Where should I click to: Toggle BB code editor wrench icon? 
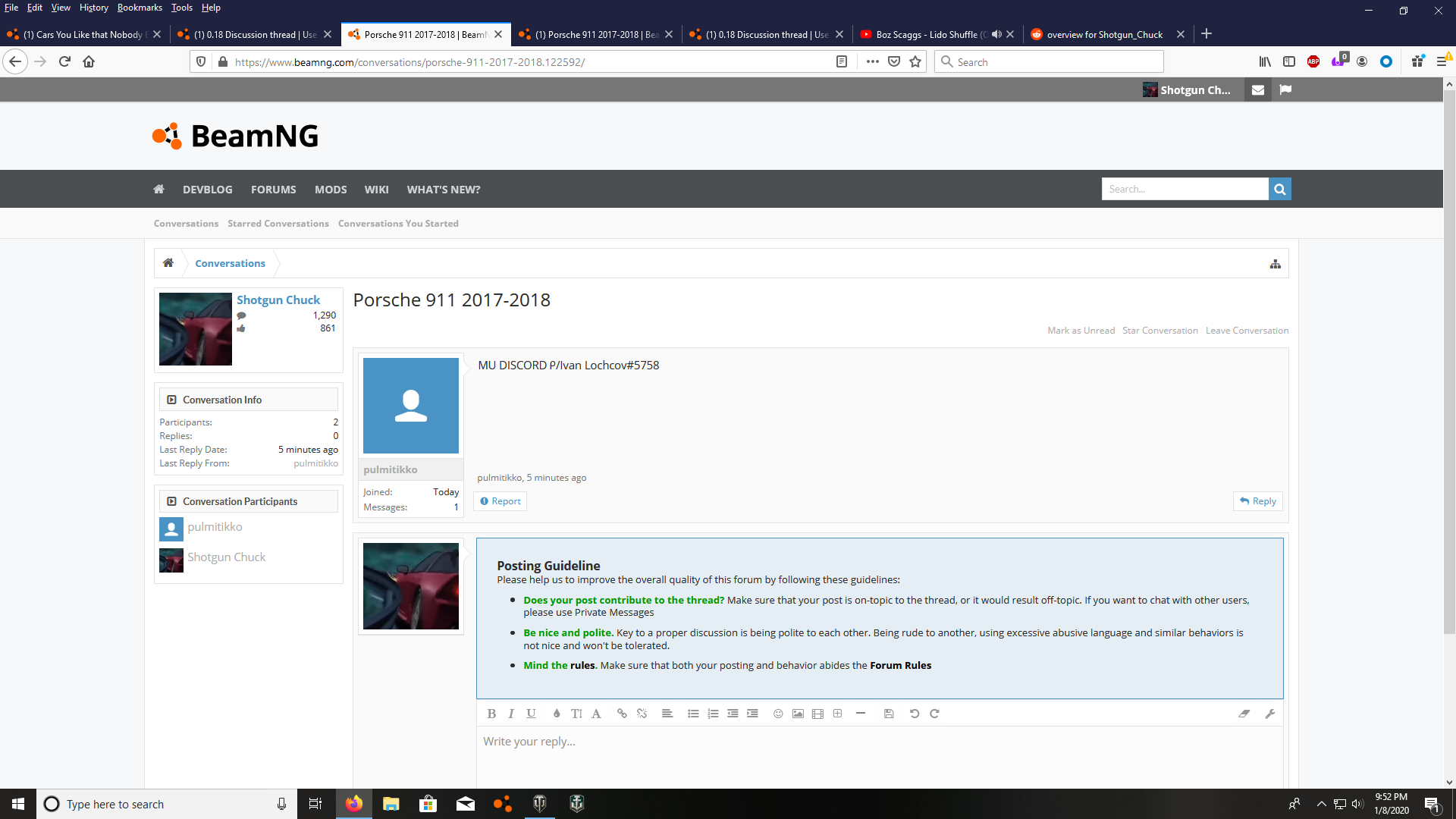[1270, 714]
